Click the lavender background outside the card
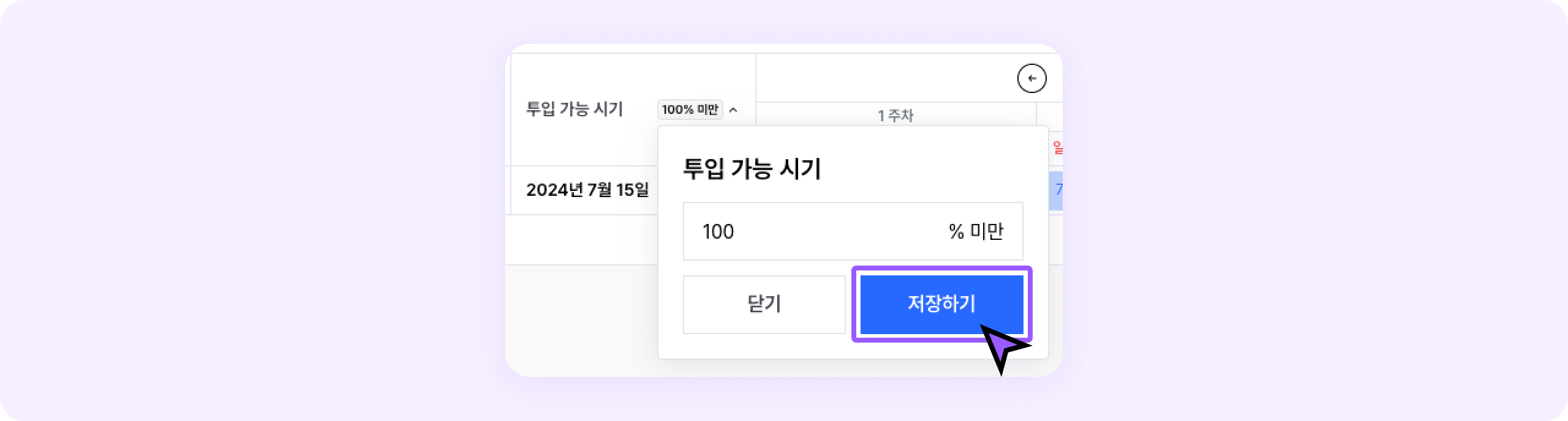Viewport: 1568px width, 421px height. coord(245,208)
